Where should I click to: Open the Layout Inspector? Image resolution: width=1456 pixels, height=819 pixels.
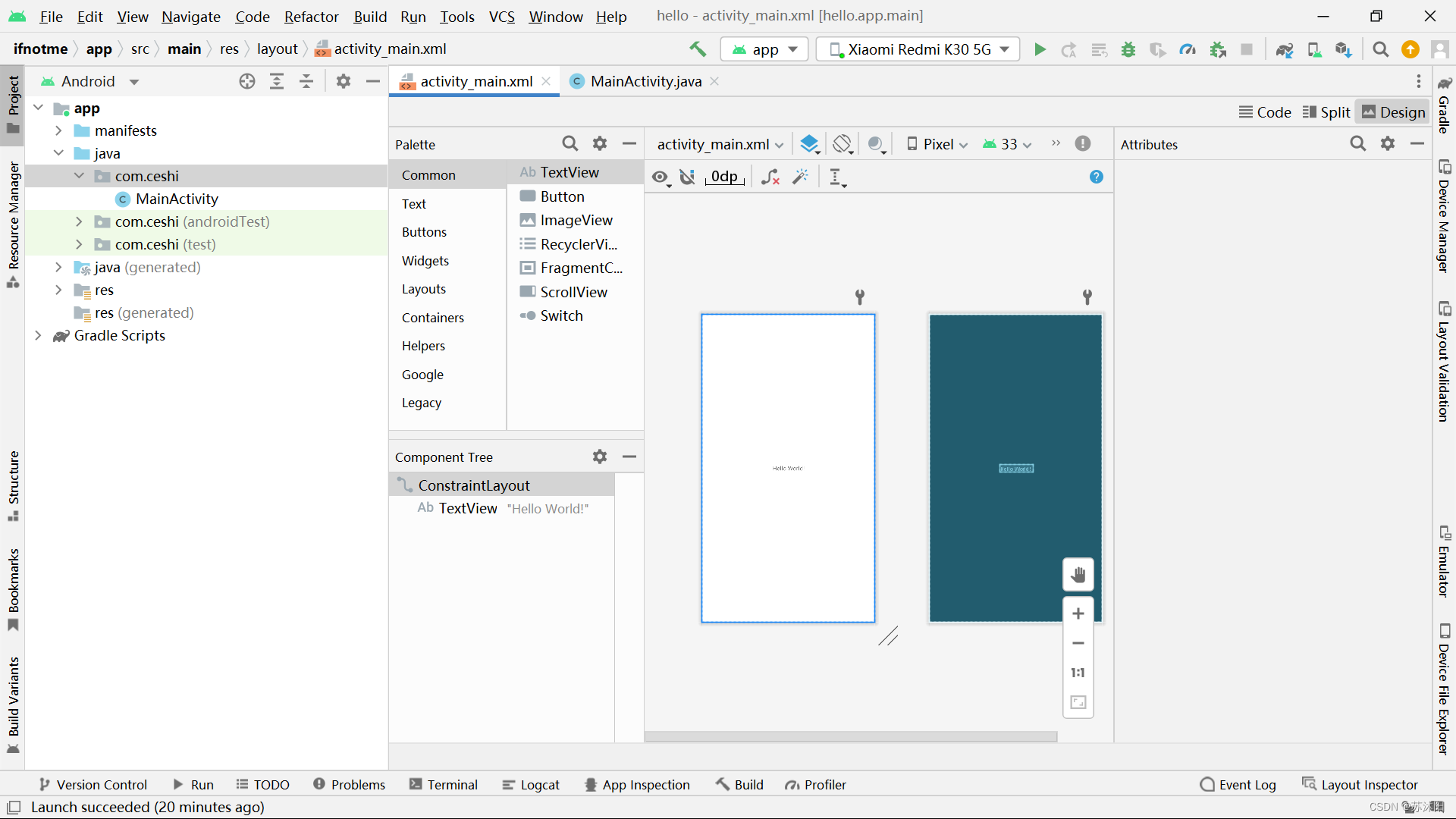[x=1360, y=785]
